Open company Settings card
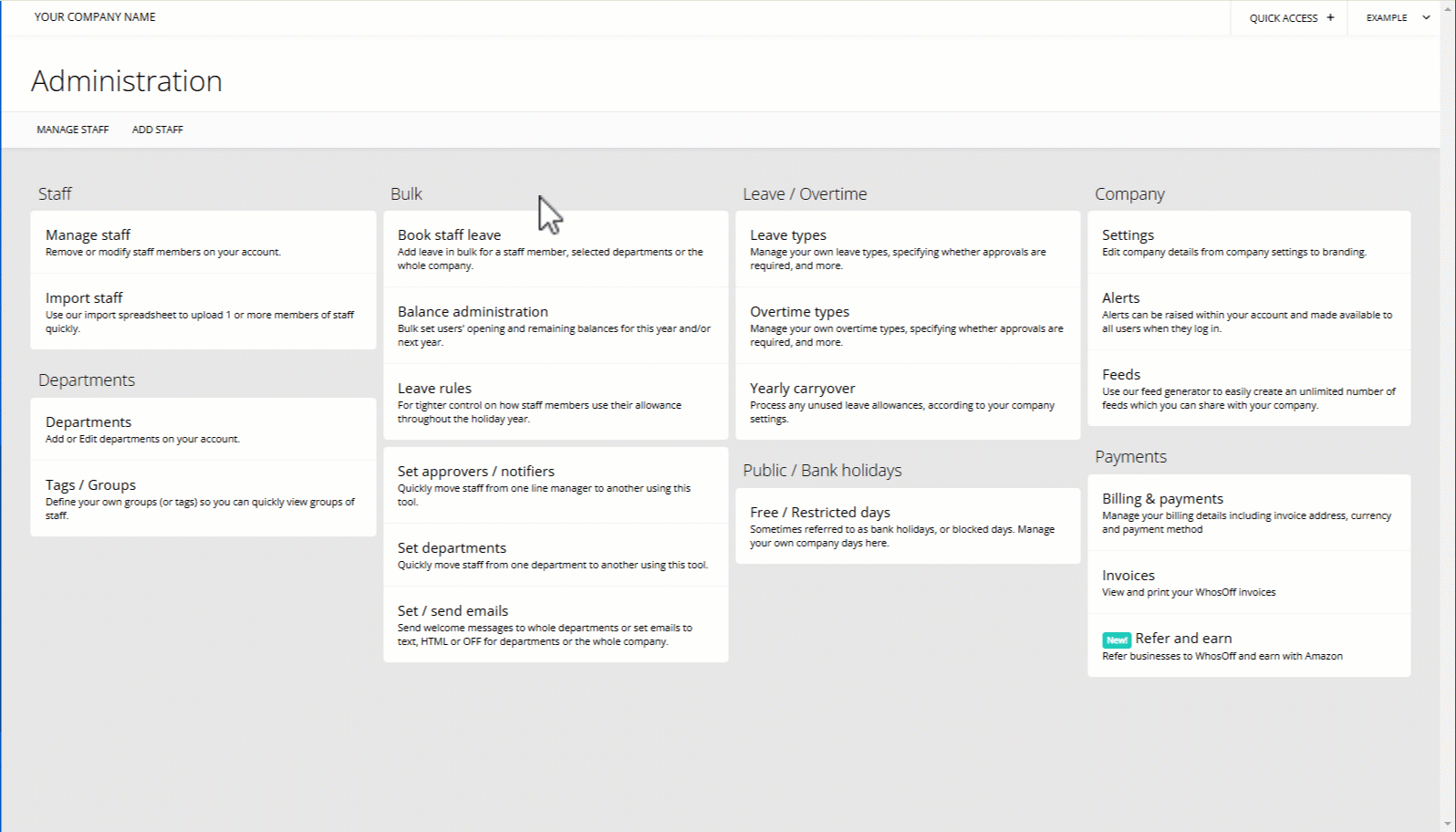The height and width of the screenshot is (832, 1456). tap(1249, 242)
